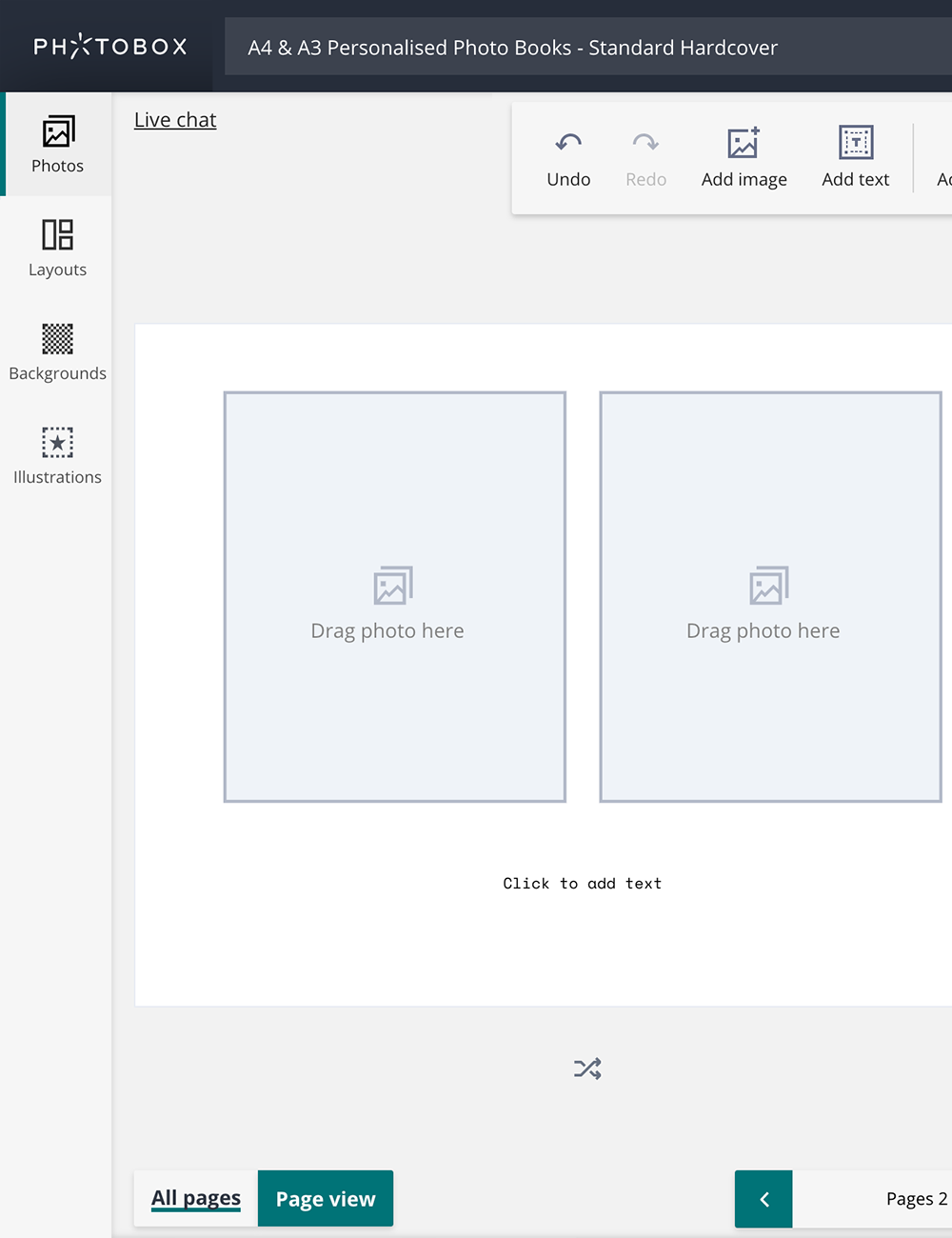Click the greyed-out Redo button

tap(645, 159)
